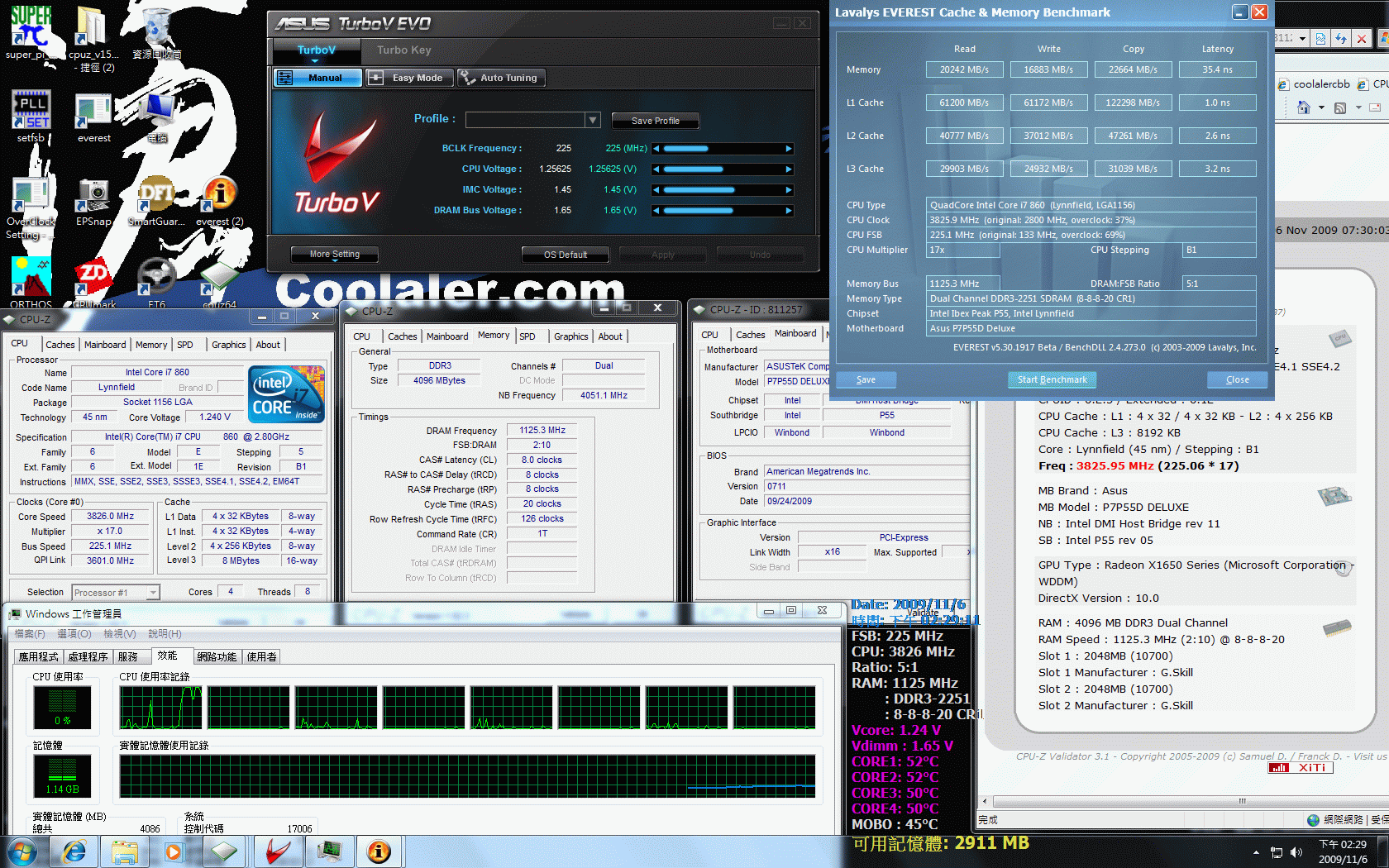Open the 使用者 tab in Task Manager
1389x868 pixels.
pyautogui.click(x=262, y=656)
